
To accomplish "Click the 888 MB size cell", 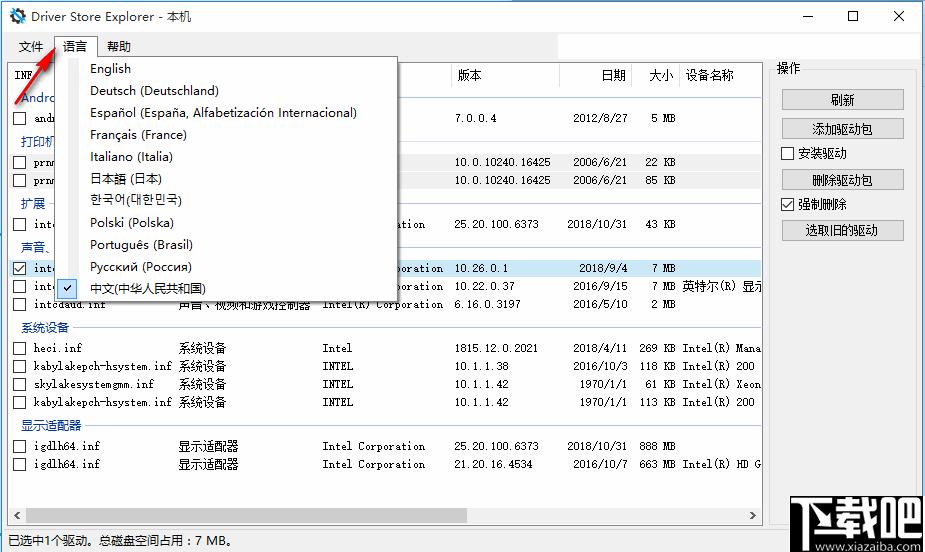I will tap(657, 446).
